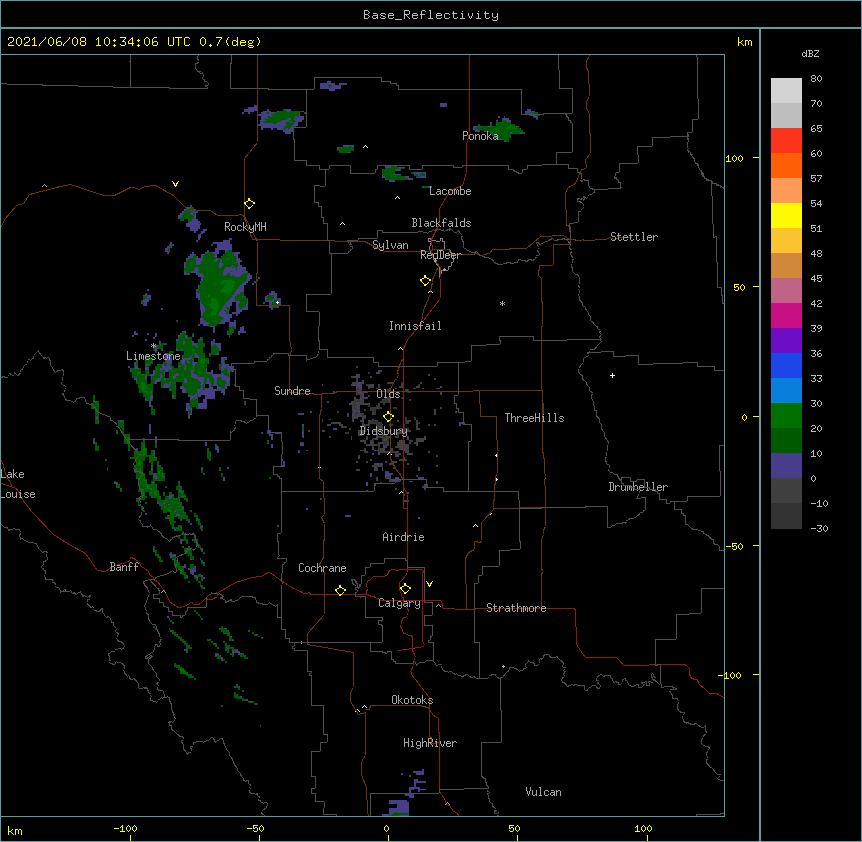The image size is (862, 842).
Task: Click the dBZ legend heading
Action: (x=810, y=53)
